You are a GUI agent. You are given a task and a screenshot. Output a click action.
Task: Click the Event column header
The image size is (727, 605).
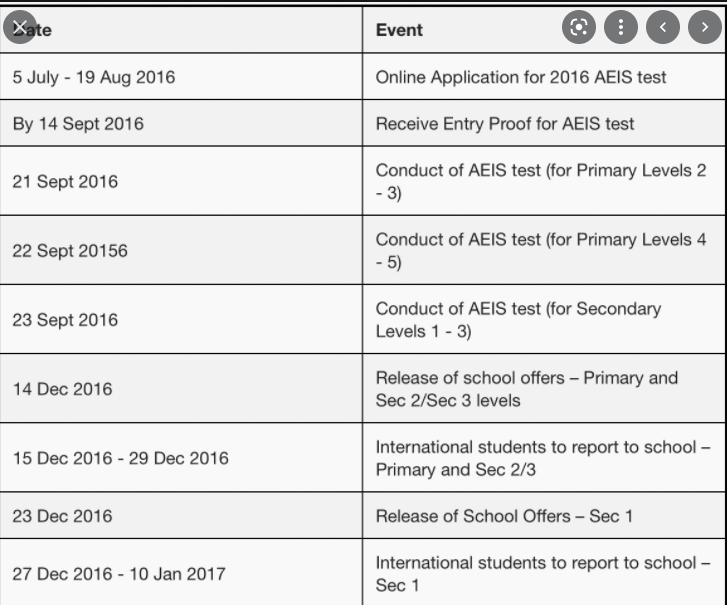click(399, 30)
